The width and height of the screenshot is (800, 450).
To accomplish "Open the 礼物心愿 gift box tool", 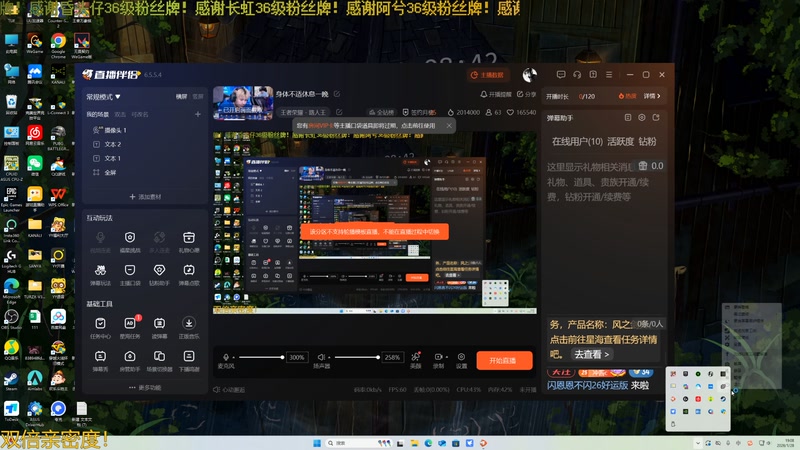I will click(189, 241).
